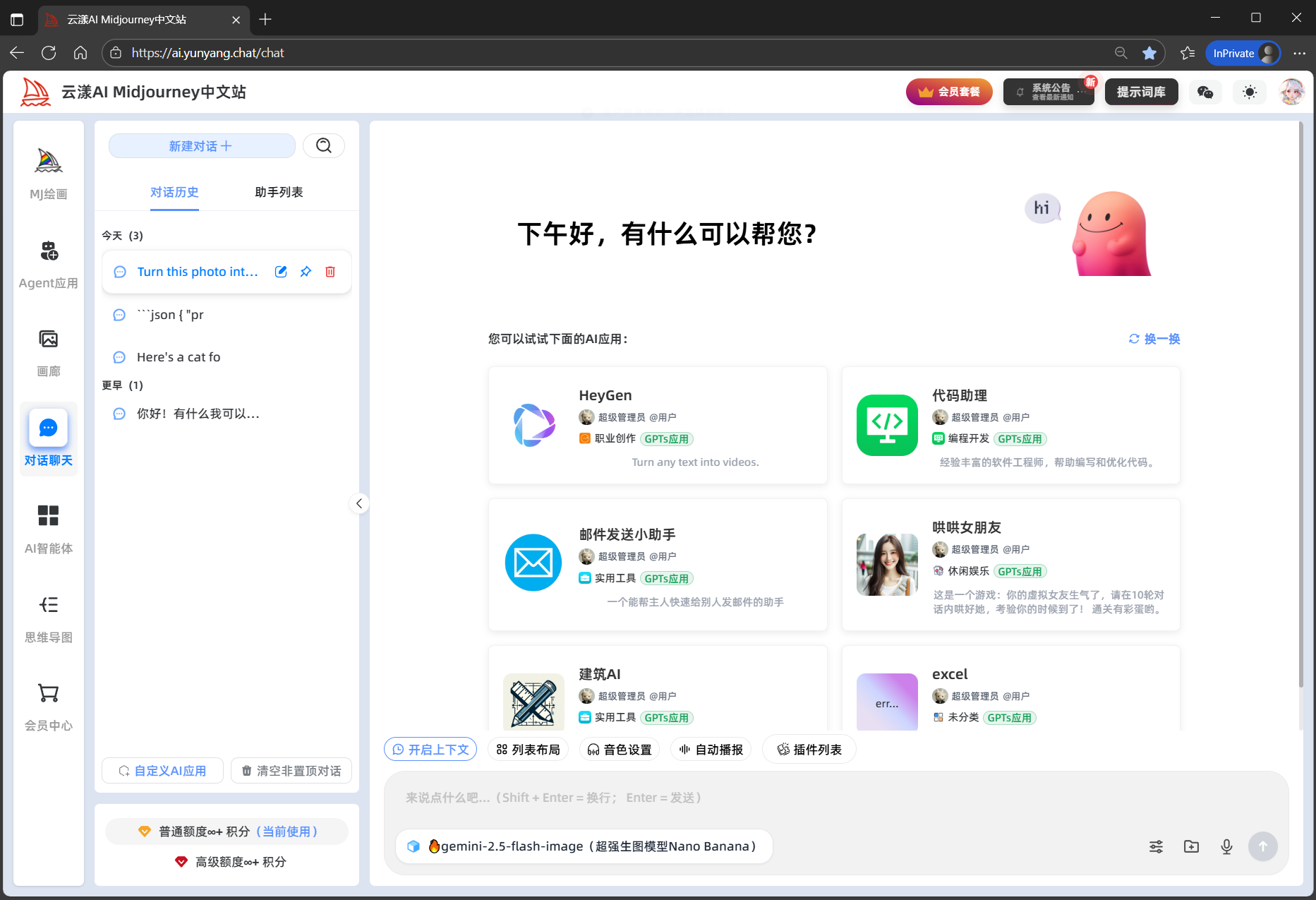Toggle the light/dark theme sun icon
This screenshot has height=900, width=1316.
tap(1250, 92)
